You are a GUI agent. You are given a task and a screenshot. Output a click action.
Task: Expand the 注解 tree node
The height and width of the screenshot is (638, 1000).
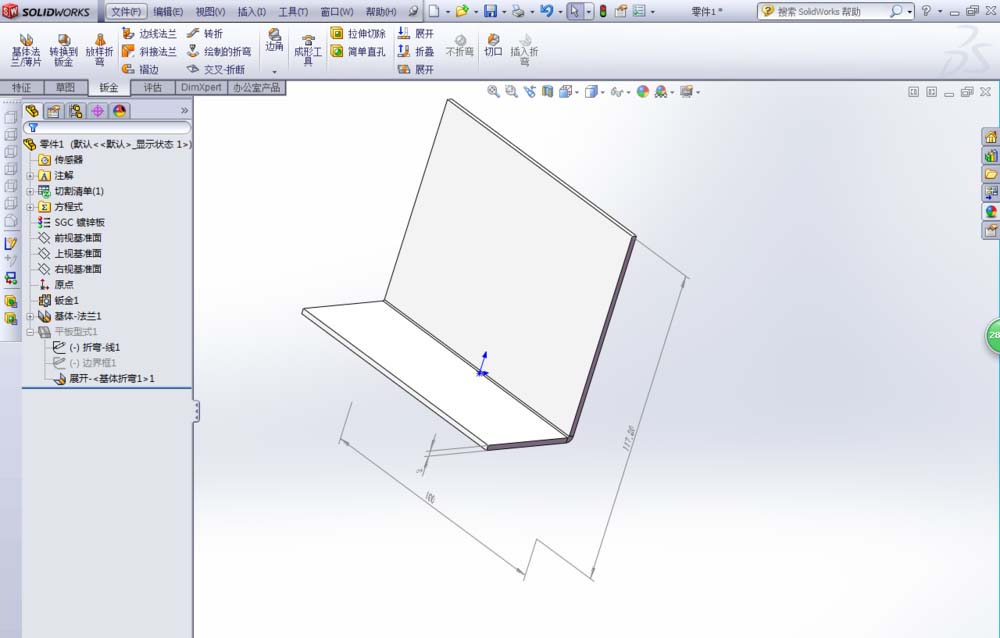[x=30, y=175]
